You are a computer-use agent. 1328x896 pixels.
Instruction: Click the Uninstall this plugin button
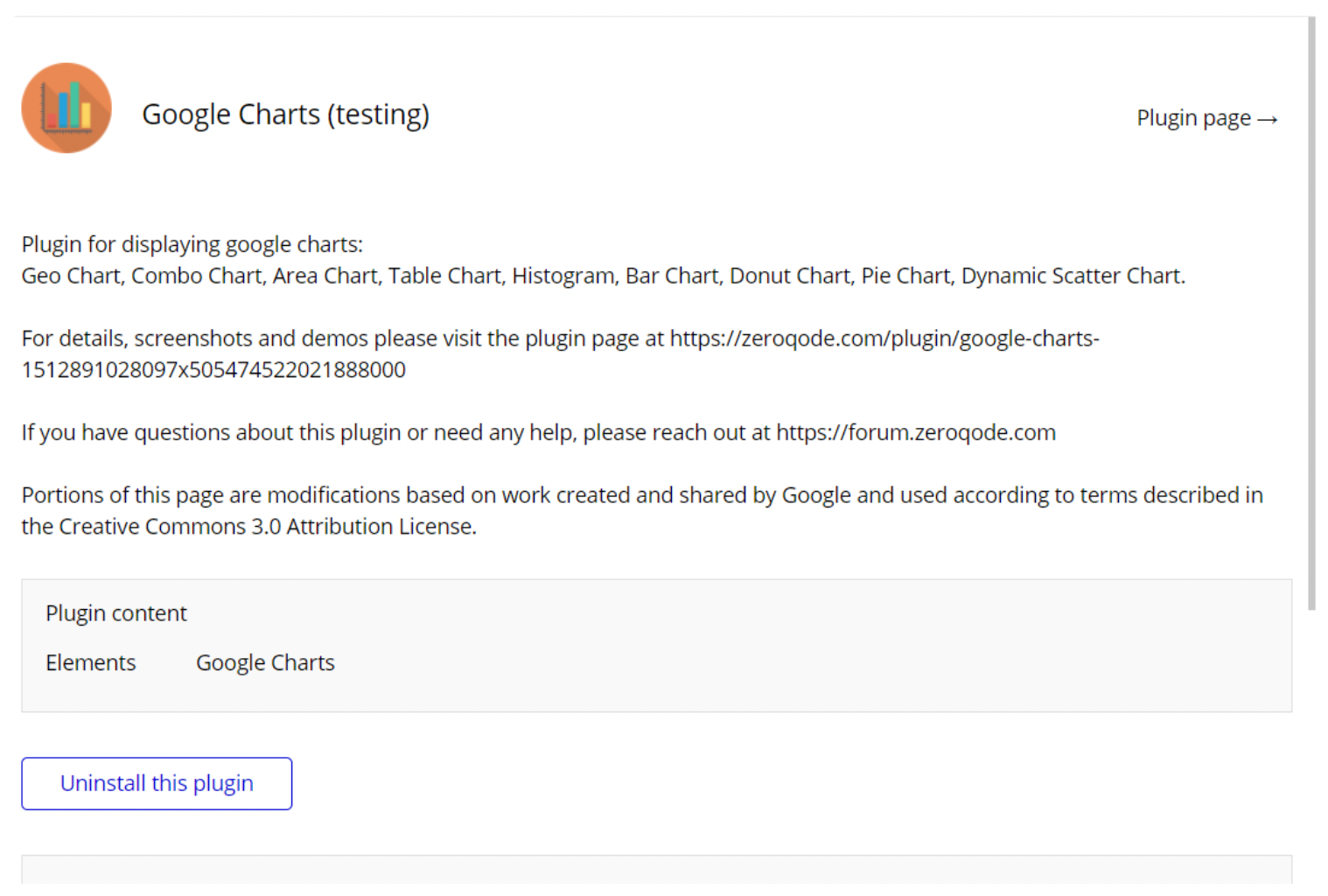(x=157, y=783)
